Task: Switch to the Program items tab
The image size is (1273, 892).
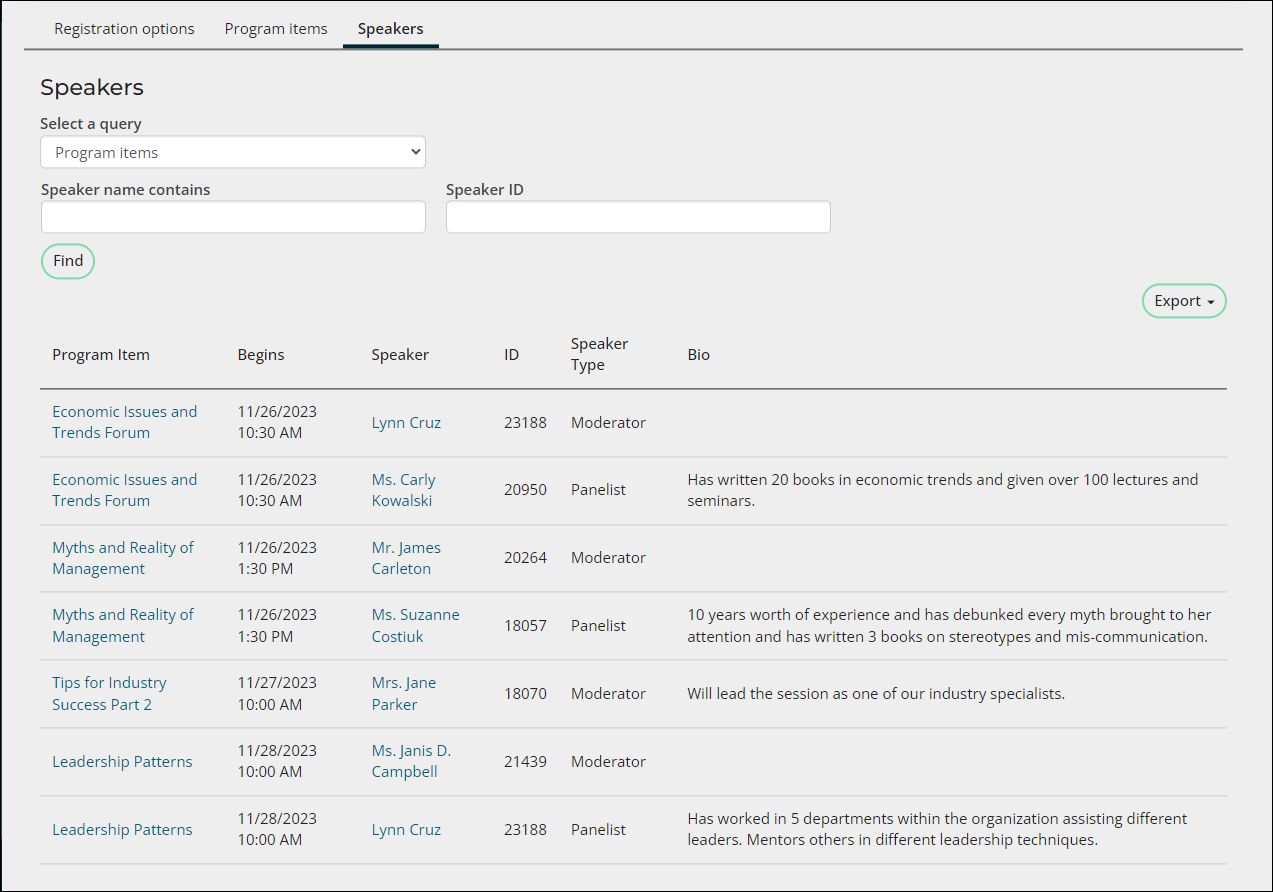Action: tap(276, 28)
